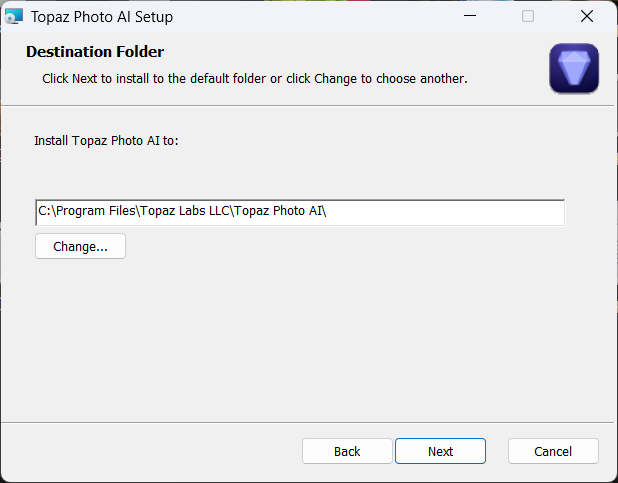The width and height of the screenshot is (618, 483).
Task: Close the Topaz Photo AI Setup dialog
Action: click(x=587, y=16)
